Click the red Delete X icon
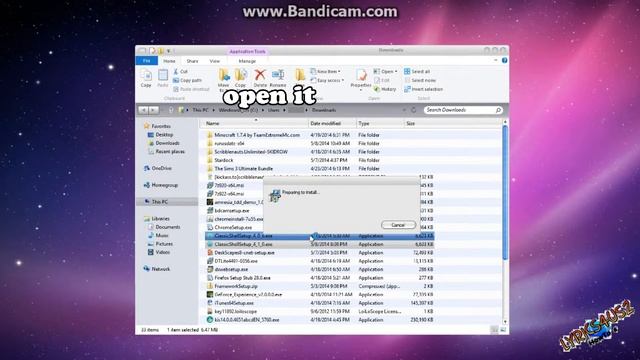640x360 pixels. click(x=260, y=75)
